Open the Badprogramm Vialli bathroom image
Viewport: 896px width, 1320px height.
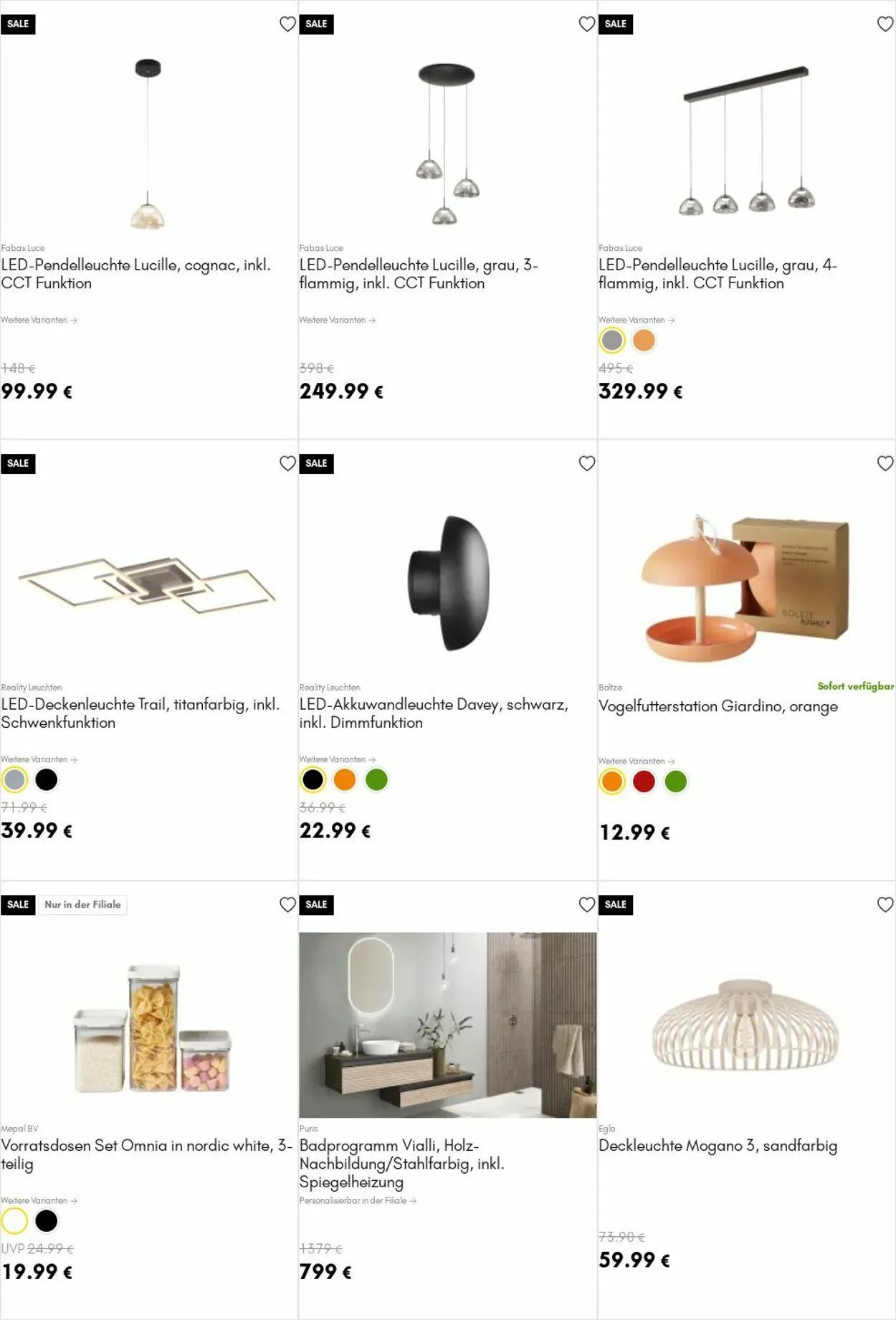[x=447, y=1025]
